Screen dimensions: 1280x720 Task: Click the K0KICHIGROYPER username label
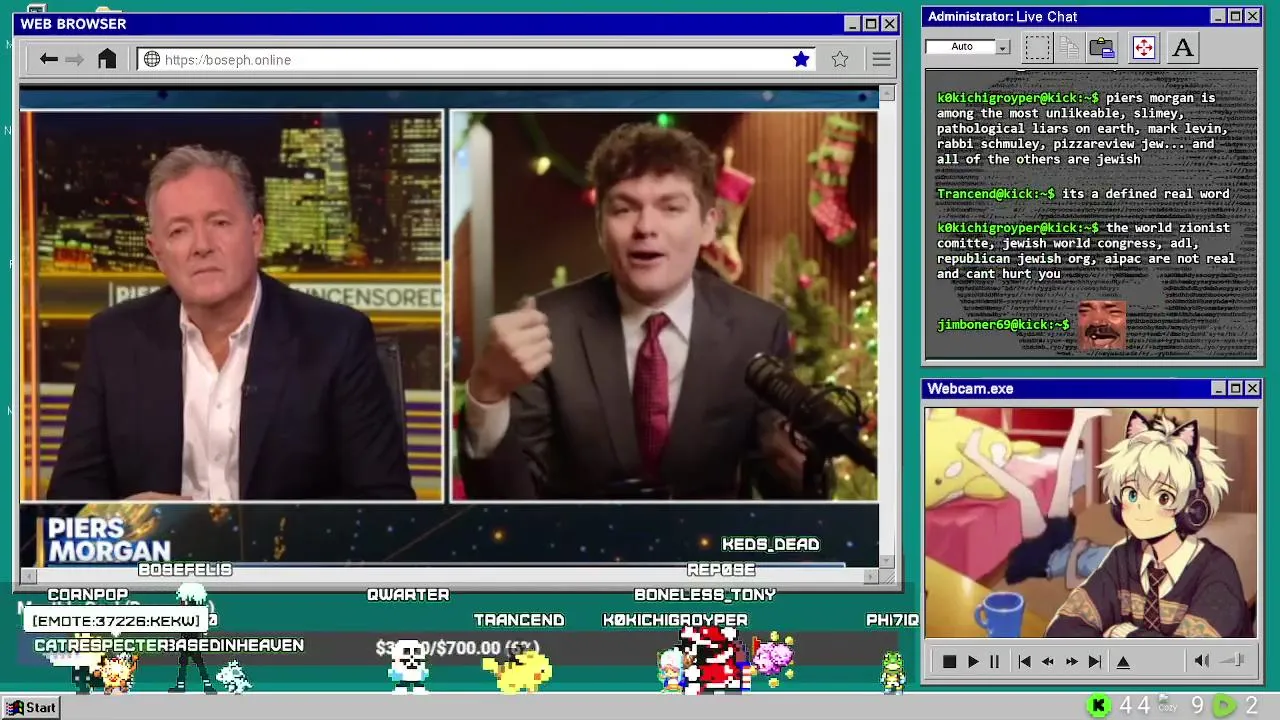tap(675, 620)
